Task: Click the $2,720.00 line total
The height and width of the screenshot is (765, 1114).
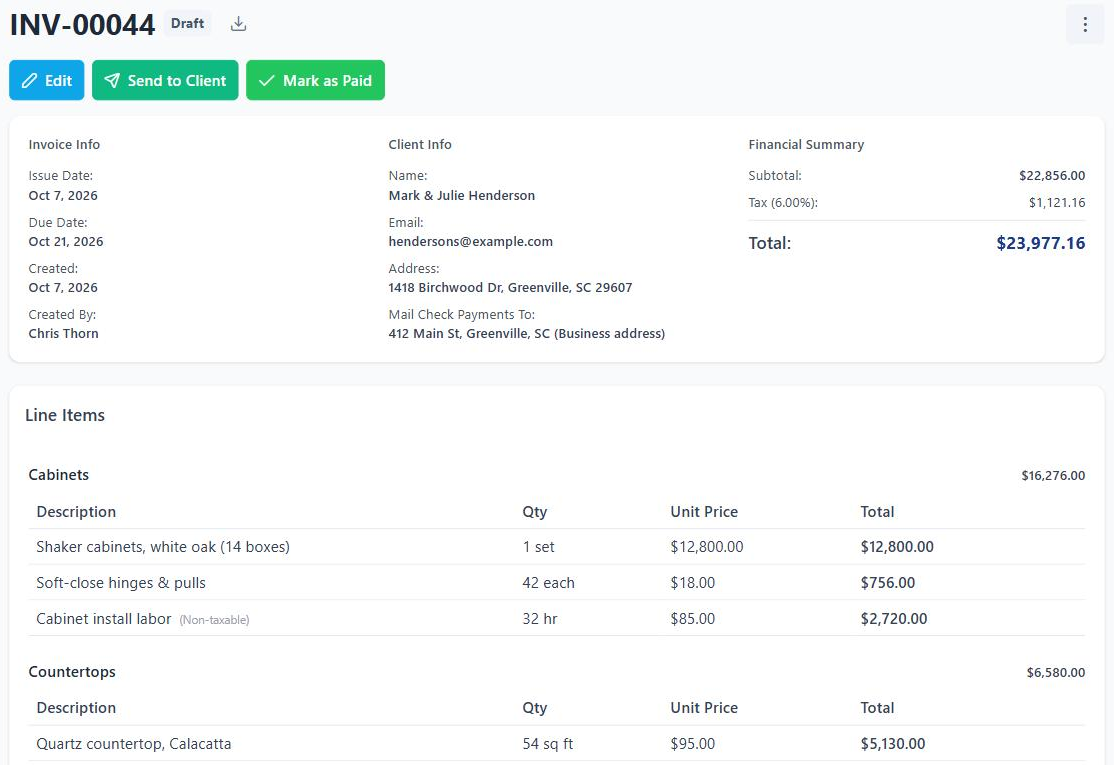Action: pos(894,619)
